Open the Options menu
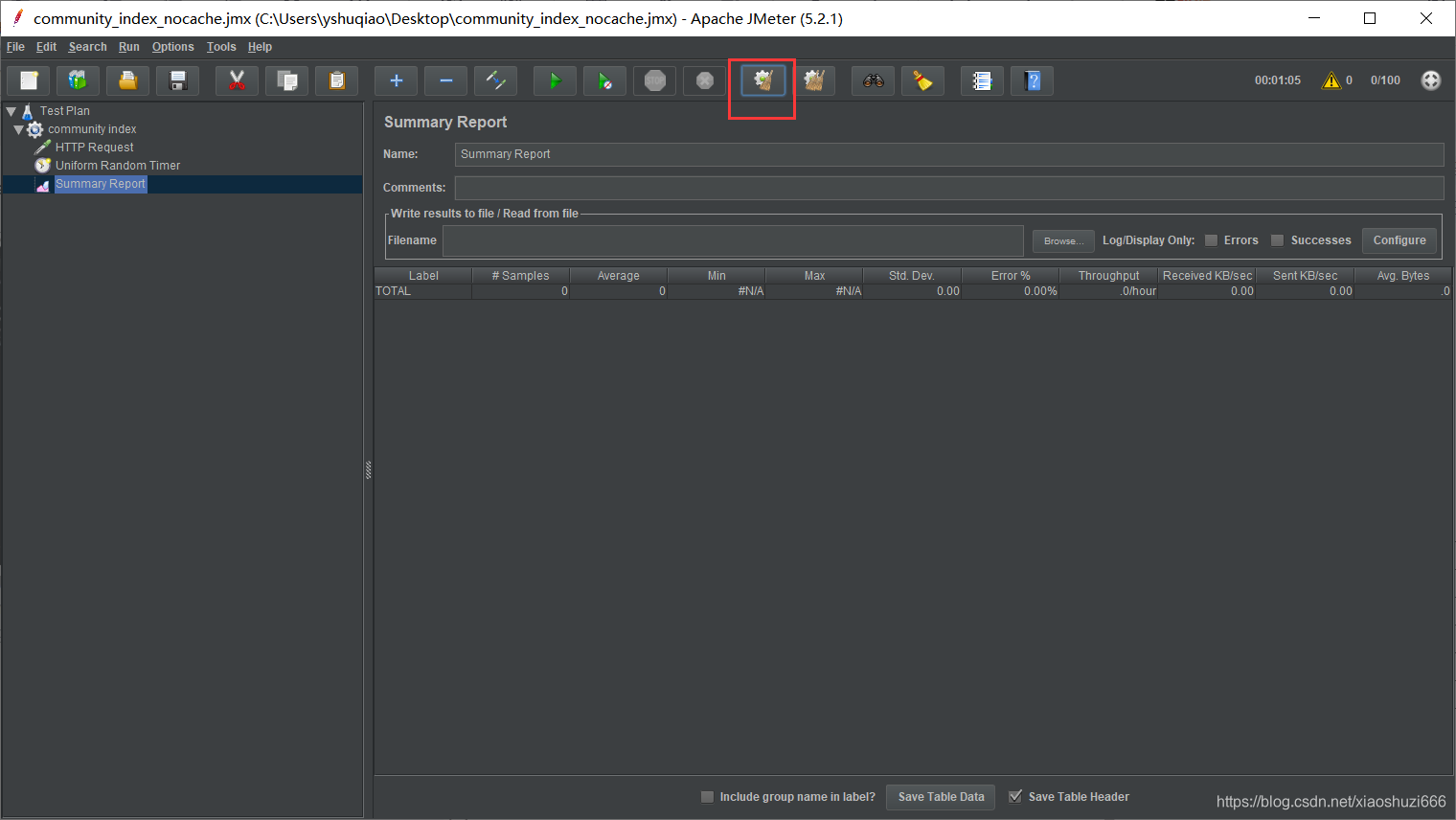This screenshot has width=1456, height=820. tap(172, 47)
